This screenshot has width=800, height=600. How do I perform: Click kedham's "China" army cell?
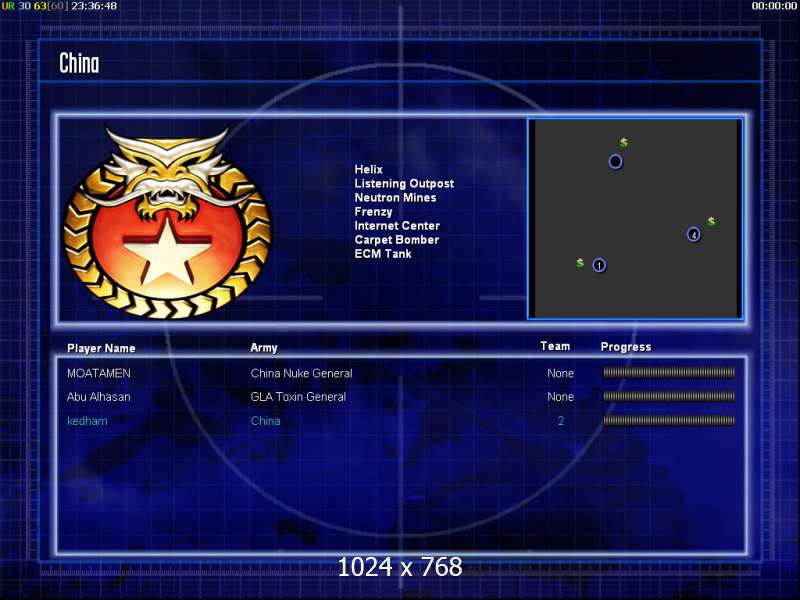(265, 421)
